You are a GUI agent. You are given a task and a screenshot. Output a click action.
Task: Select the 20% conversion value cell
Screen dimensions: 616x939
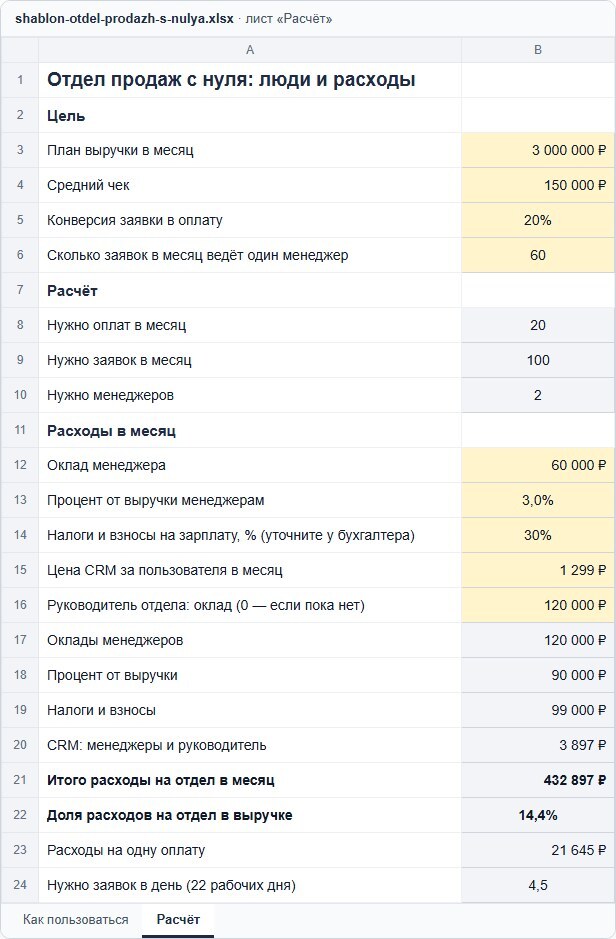[538, 220]
